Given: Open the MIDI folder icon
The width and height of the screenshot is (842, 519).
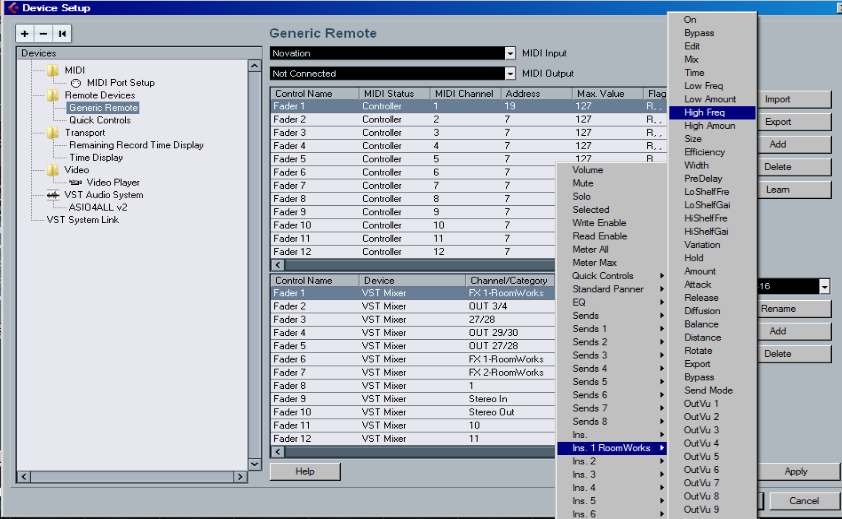Looking at the screenshot, I should [x=53, y=70].
